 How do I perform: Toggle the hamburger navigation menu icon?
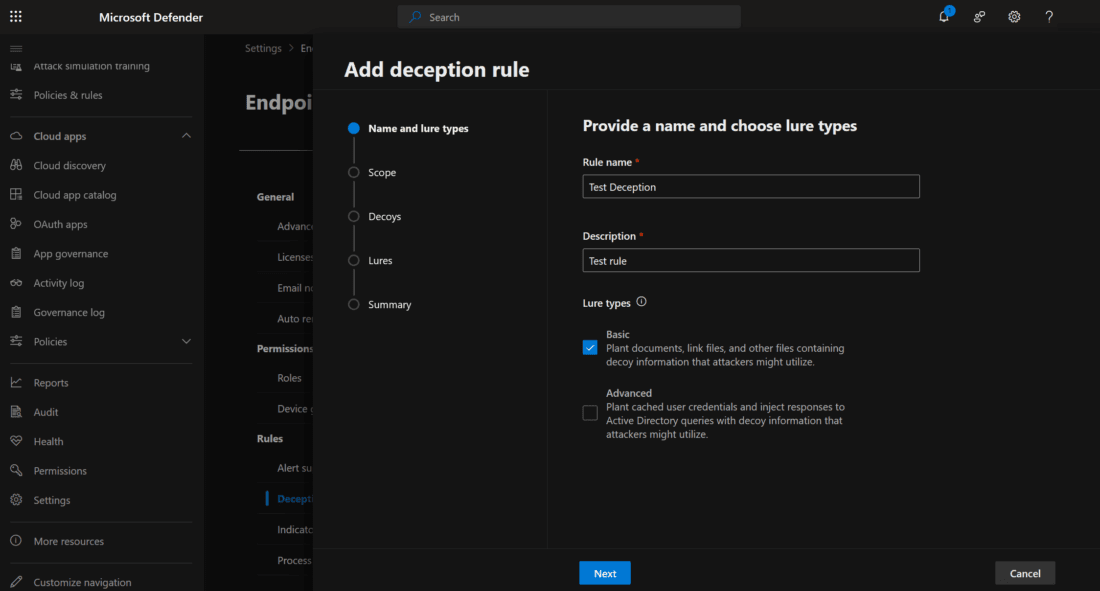pos(16,48)
